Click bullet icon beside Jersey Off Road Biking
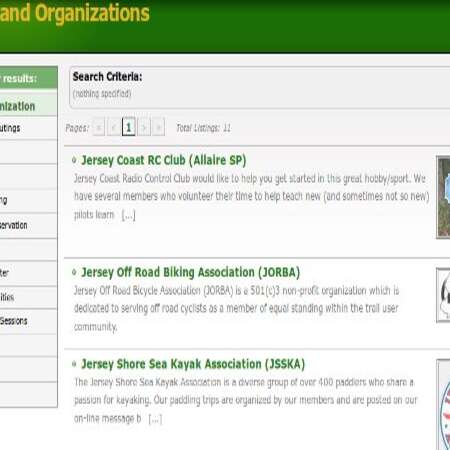The image size is (450, 450). click(x=74, y=272)
